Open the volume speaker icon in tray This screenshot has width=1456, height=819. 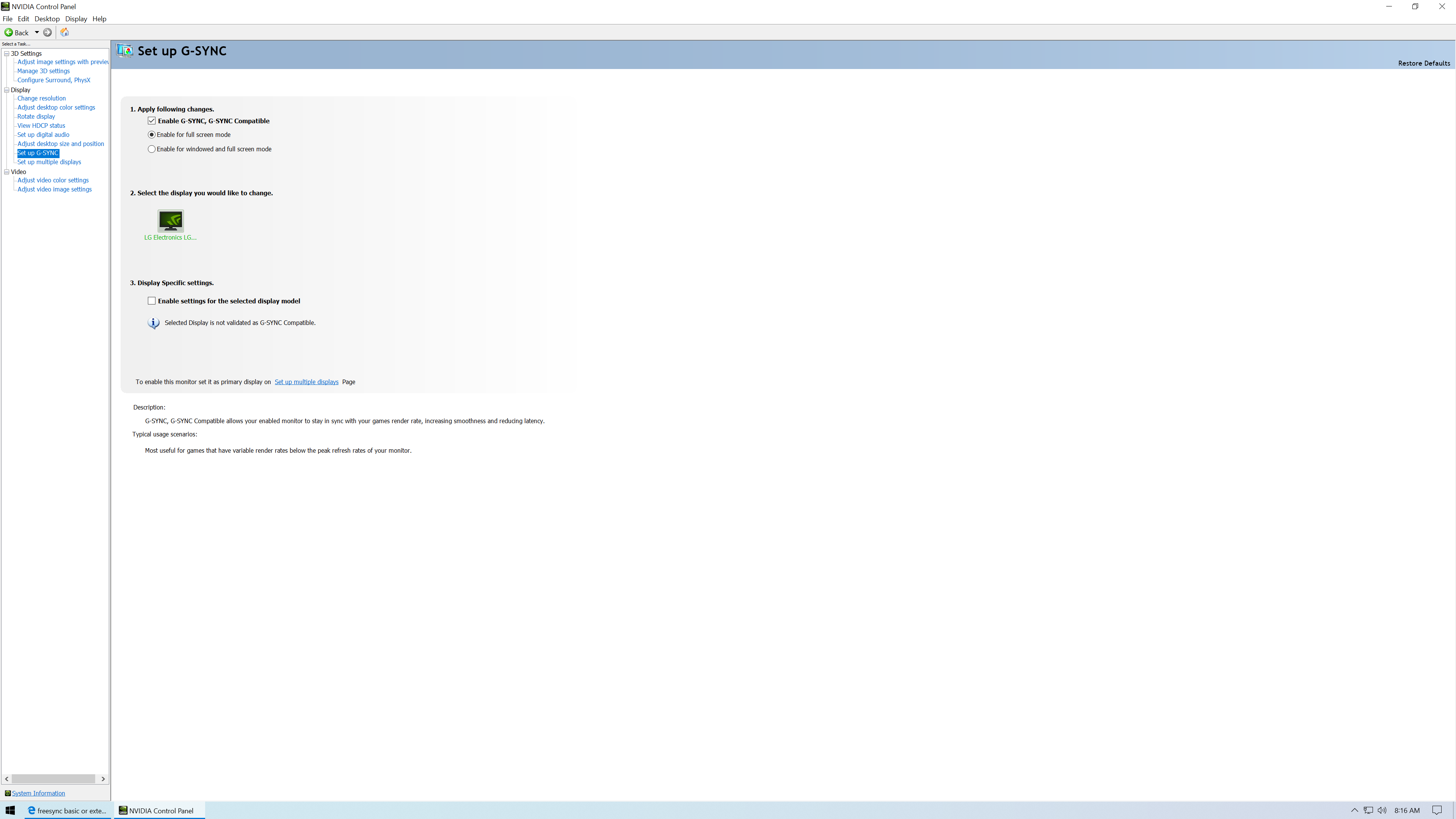coord(1382,810)
